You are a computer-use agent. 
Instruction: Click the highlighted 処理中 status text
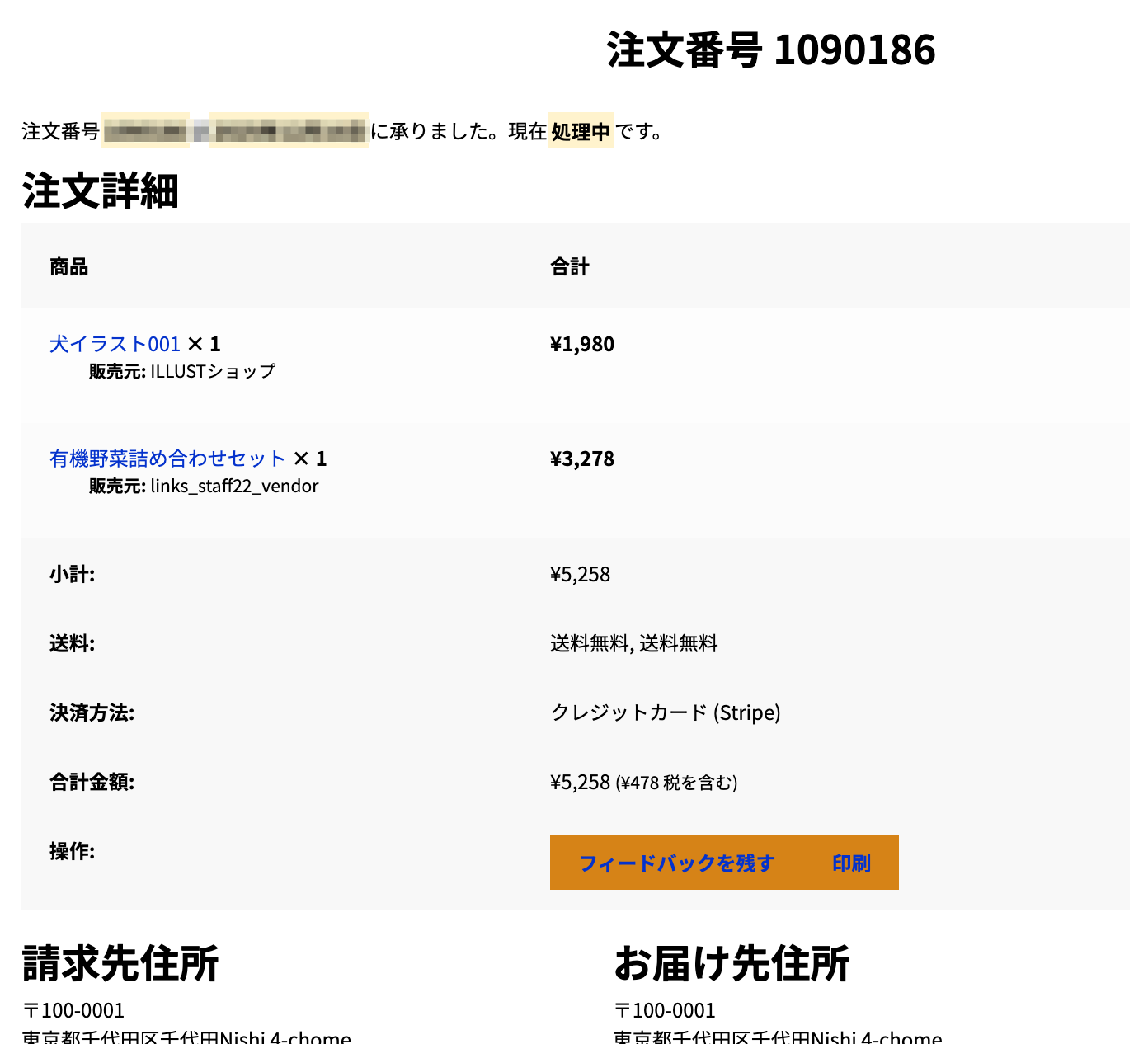pyautogui.click(x=581, y=132)
